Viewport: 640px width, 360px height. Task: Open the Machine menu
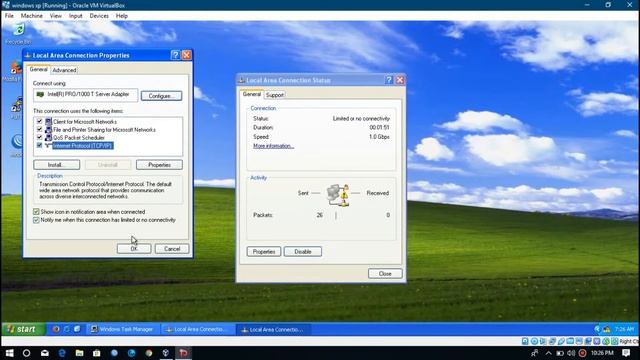click(x=31, y=16)
